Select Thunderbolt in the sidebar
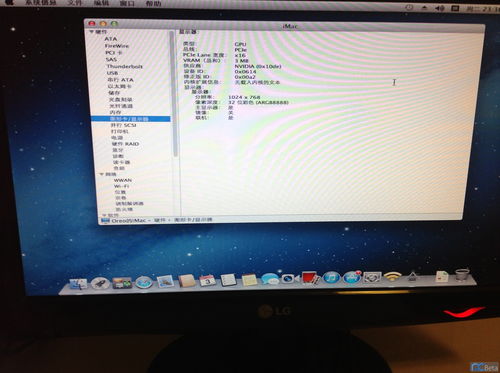 [x=124, y=66]
